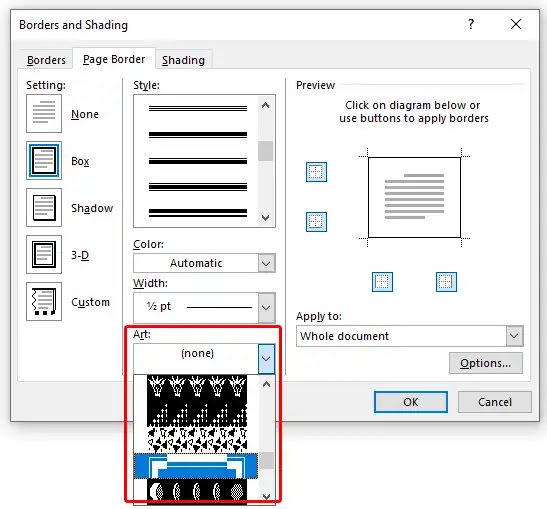The image size is (547, 509).
Task: Choose the second line style in Style list
Action: click(x=198, y=135)
